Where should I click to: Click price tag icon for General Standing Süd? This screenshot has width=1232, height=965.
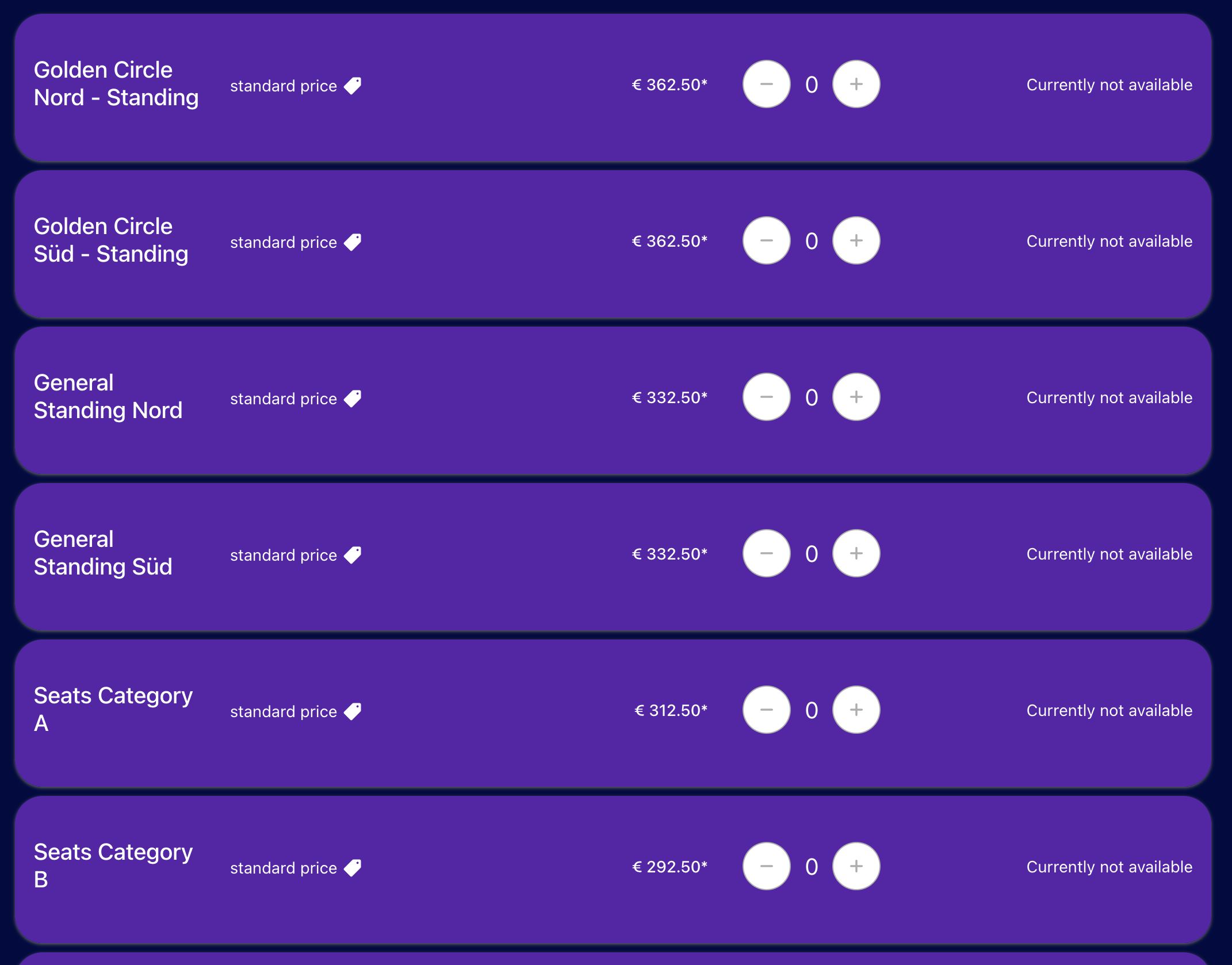[x=353, y=555]
